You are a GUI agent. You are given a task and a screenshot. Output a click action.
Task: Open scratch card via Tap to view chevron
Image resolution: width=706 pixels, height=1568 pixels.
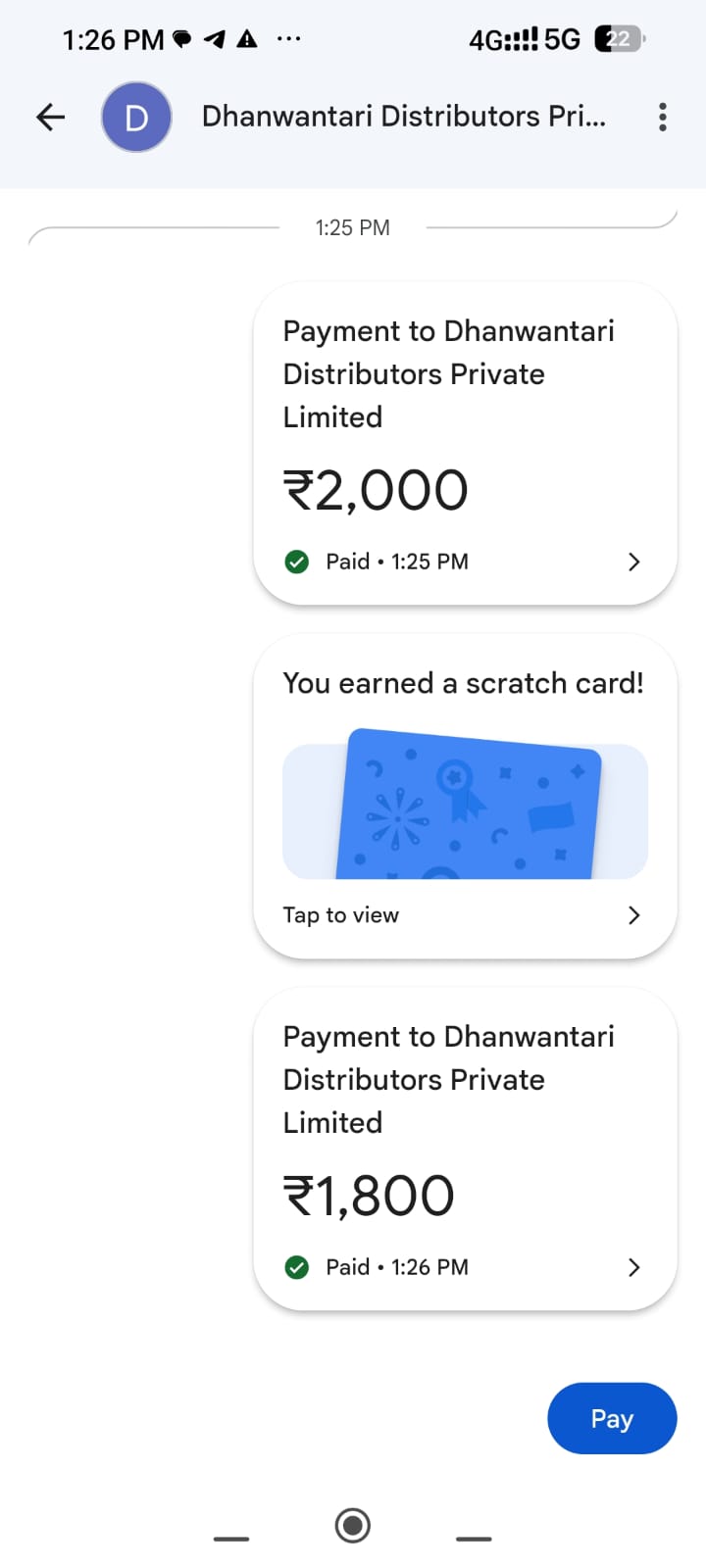[x=633, y=914]
